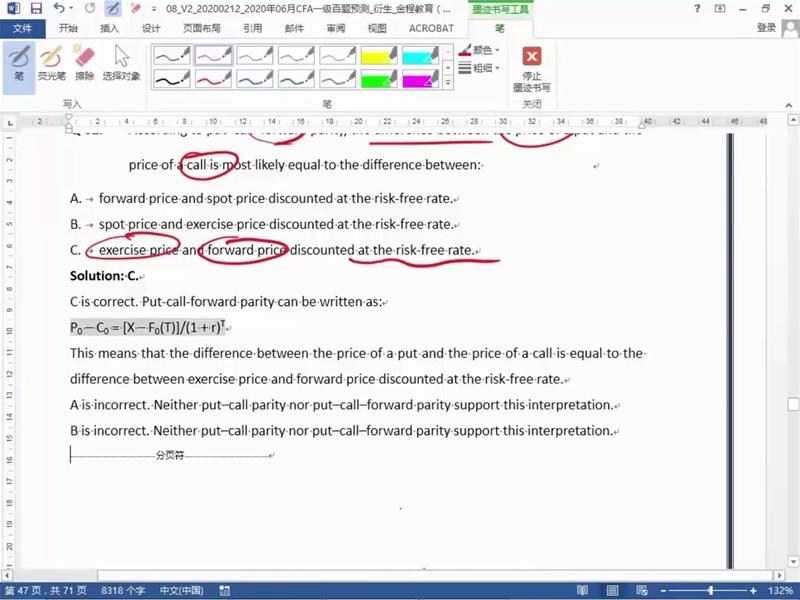Click the vertical scrollbar thumb
Viewport: 800px width, 600px height.
pos(793,405)
